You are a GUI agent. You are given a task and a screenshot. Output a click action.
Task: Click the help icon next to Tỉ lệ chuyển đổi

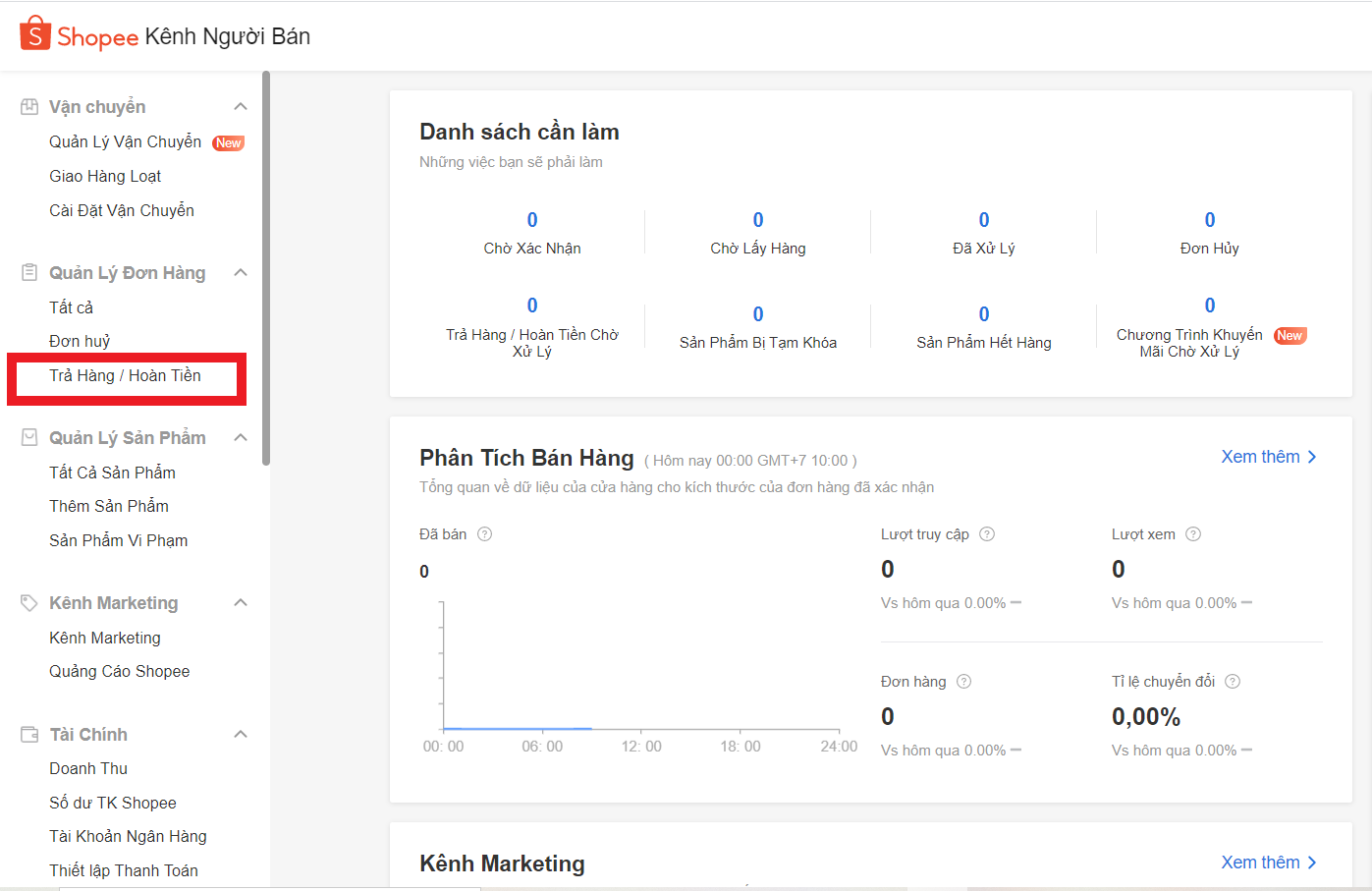point(1233,682)
